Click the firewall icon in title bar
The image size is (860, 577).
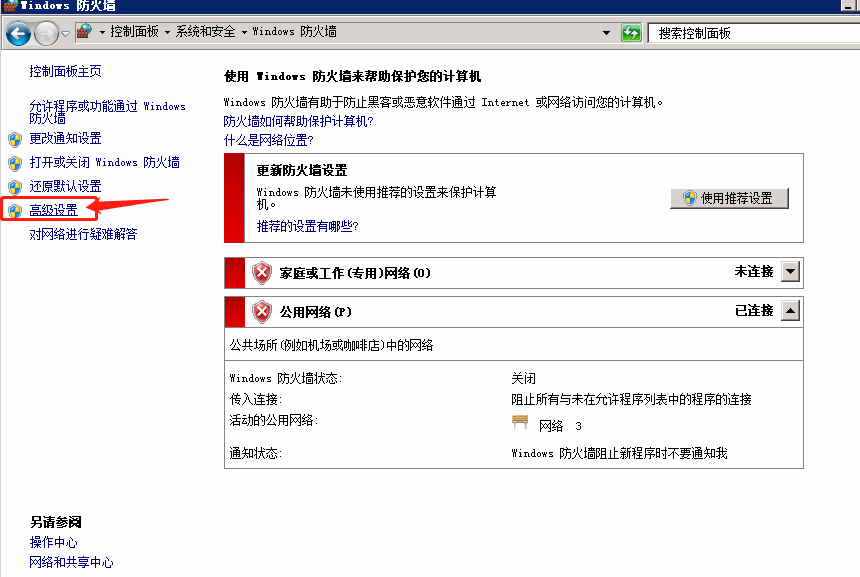pyautogui.click(x=10, y=6)
